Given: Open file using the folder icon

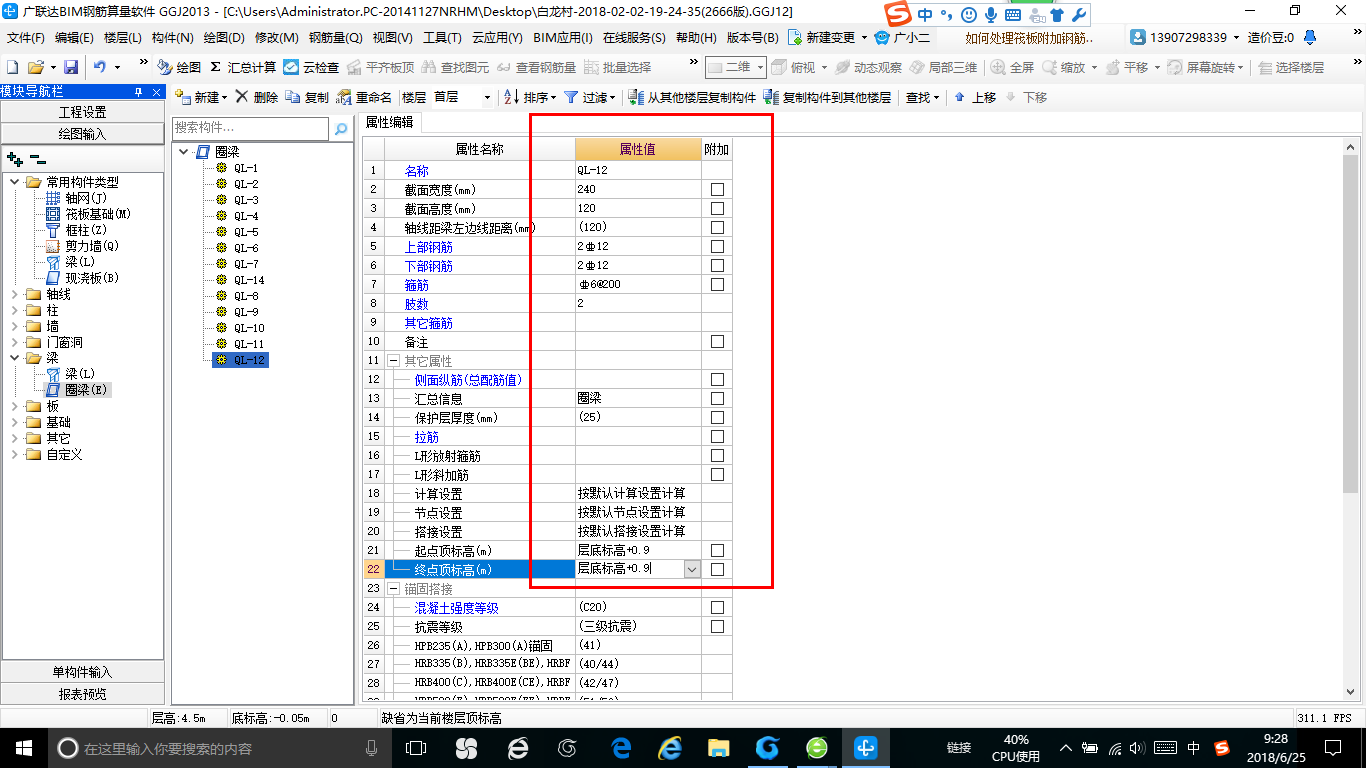Looking at the screenshot, I should (x=35, y=67).
